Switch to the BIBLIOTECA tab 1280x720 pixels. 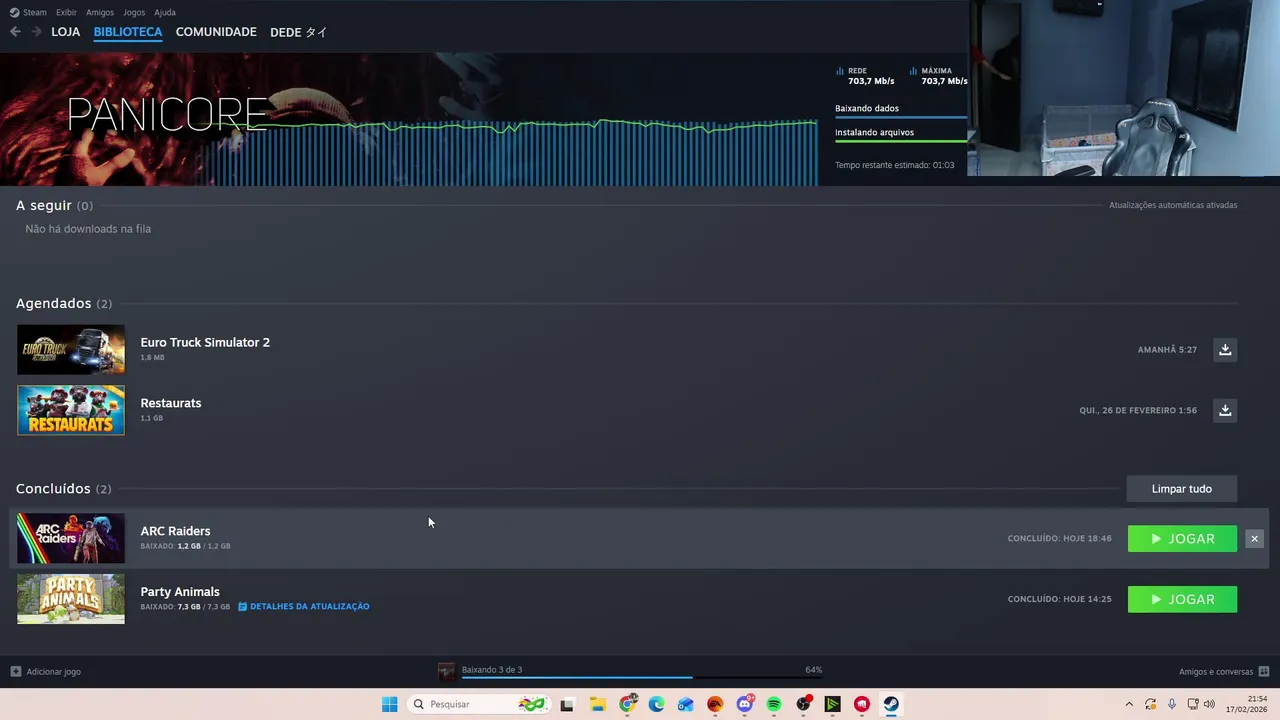click(128, 32)
